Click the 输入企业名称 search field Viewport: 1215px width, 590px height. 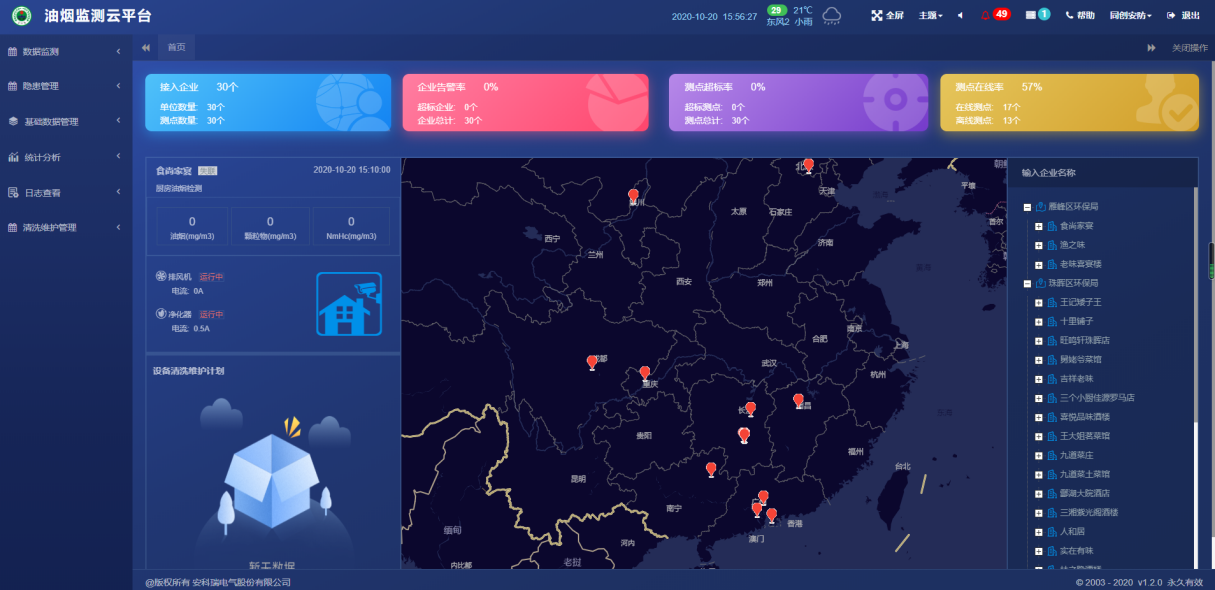click(1100, 172)
